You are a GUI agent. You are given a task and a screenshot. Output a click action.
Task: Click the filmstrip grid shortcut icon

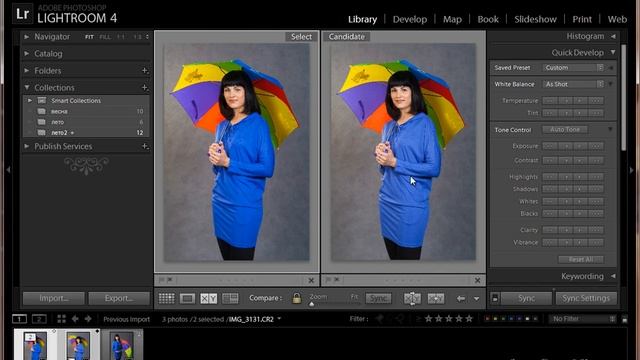click(x=61, y=319)
